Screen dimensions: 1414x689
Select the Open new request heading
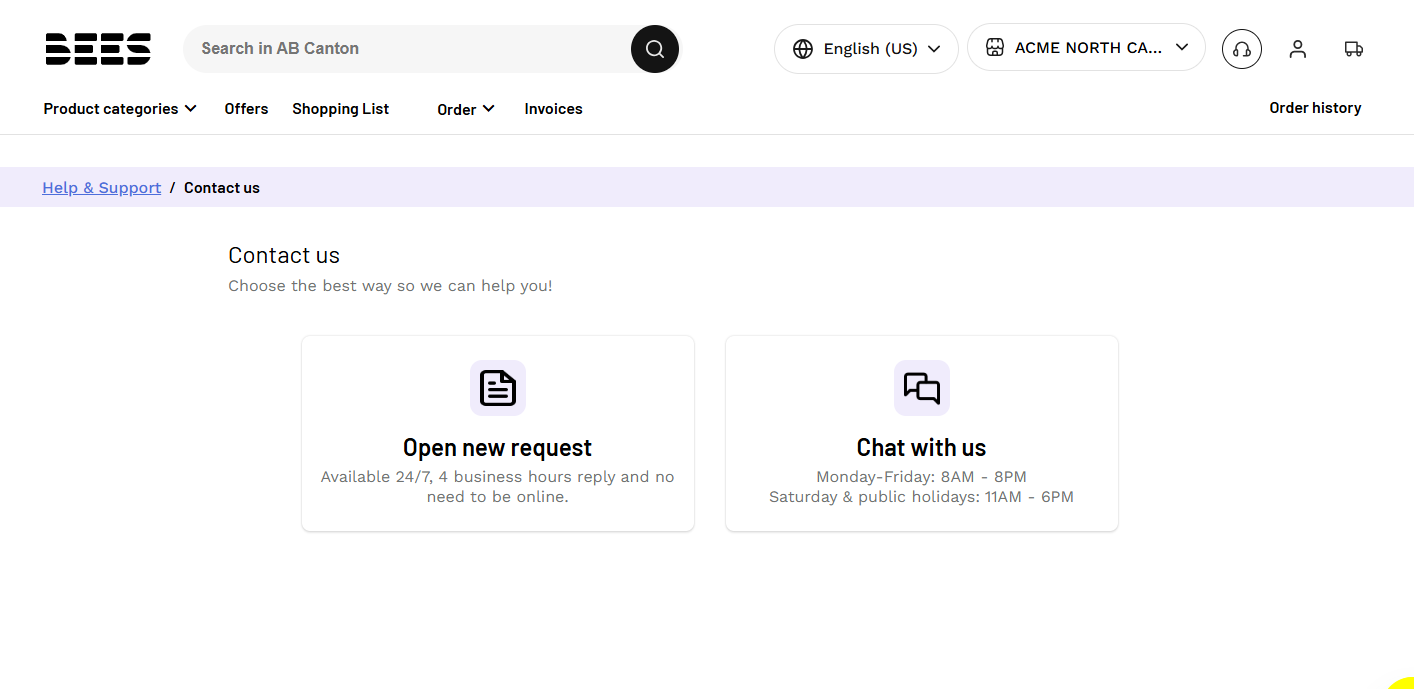pyautogui.click(x=498, y=447)
